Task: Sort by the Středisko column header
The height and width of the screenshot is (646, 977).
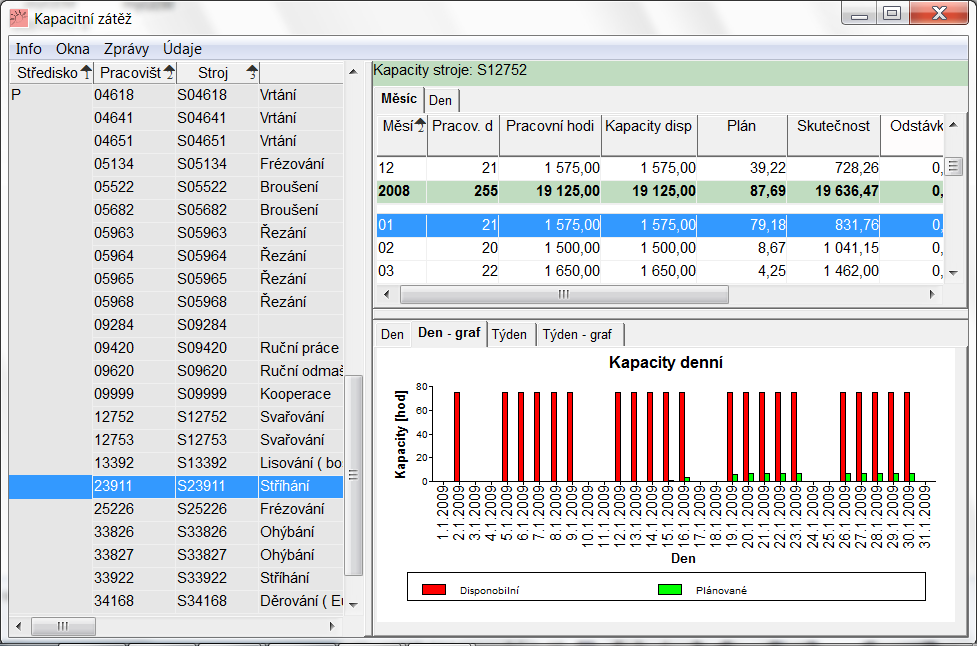Action: point(51,73)
